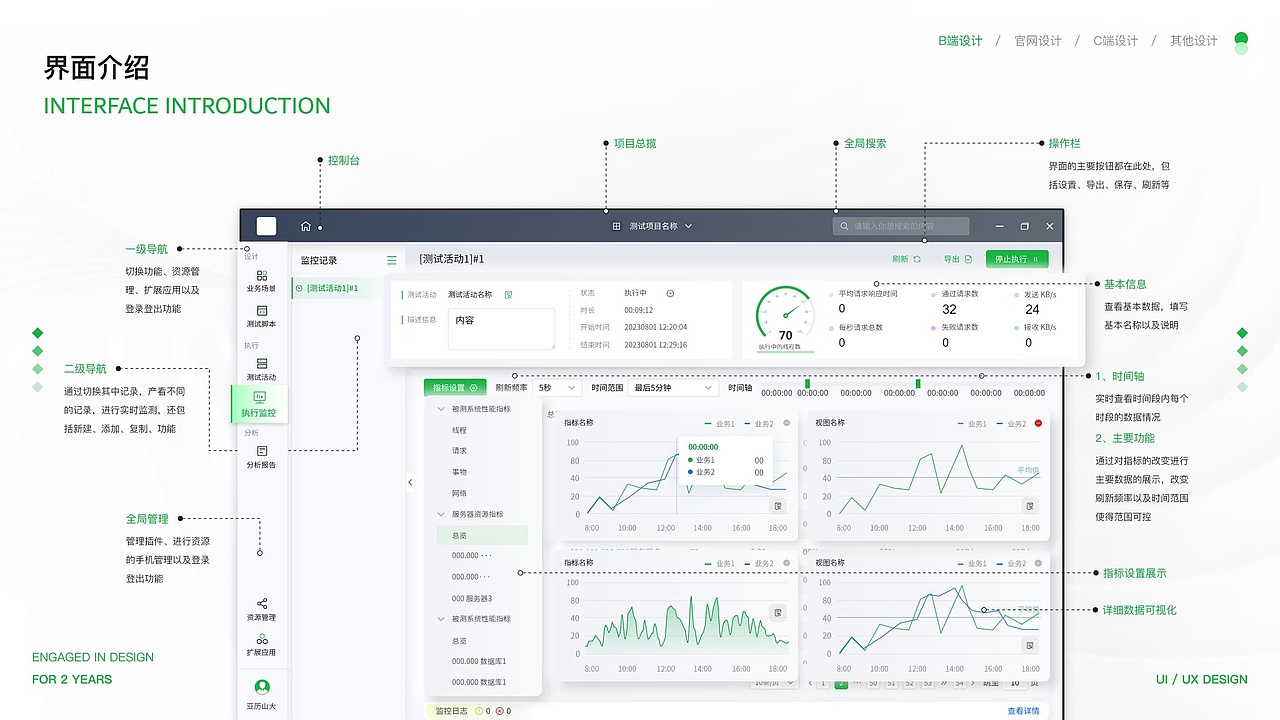
Task: Toggle 业务1 legend on the top-left chart
Action: tap(719, 424)
